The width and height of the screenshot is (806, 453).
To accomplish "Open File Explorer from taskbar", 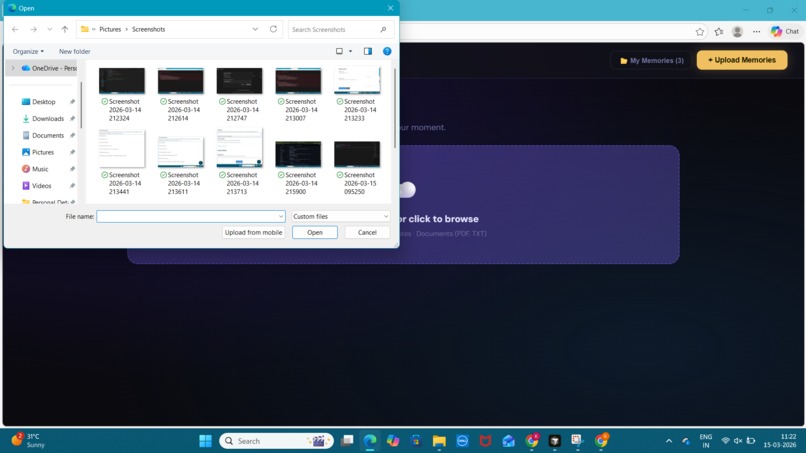I will coord(439,441).
